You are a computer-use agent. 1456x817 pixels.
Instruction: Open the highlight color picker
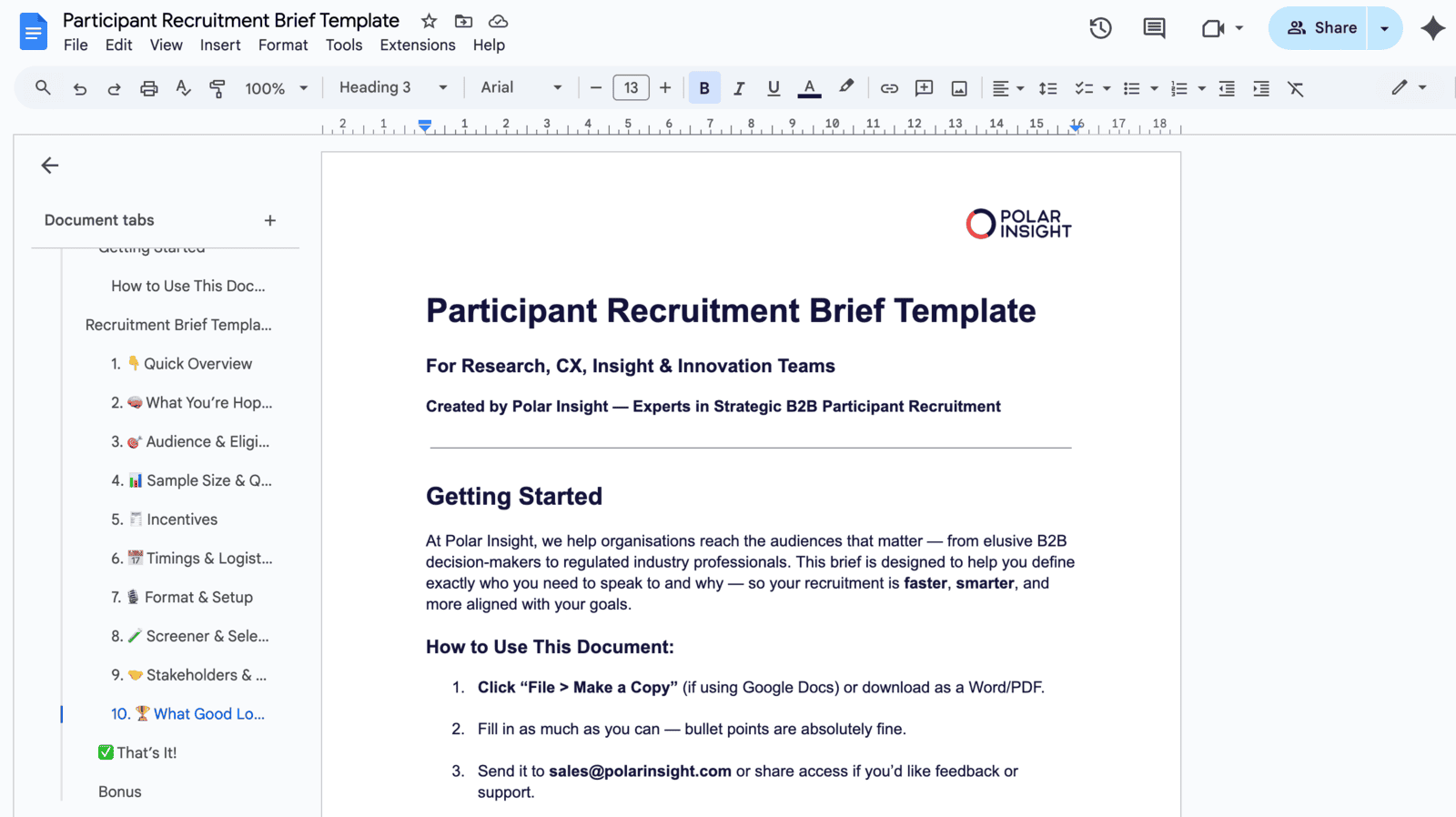tap(846, 87)
